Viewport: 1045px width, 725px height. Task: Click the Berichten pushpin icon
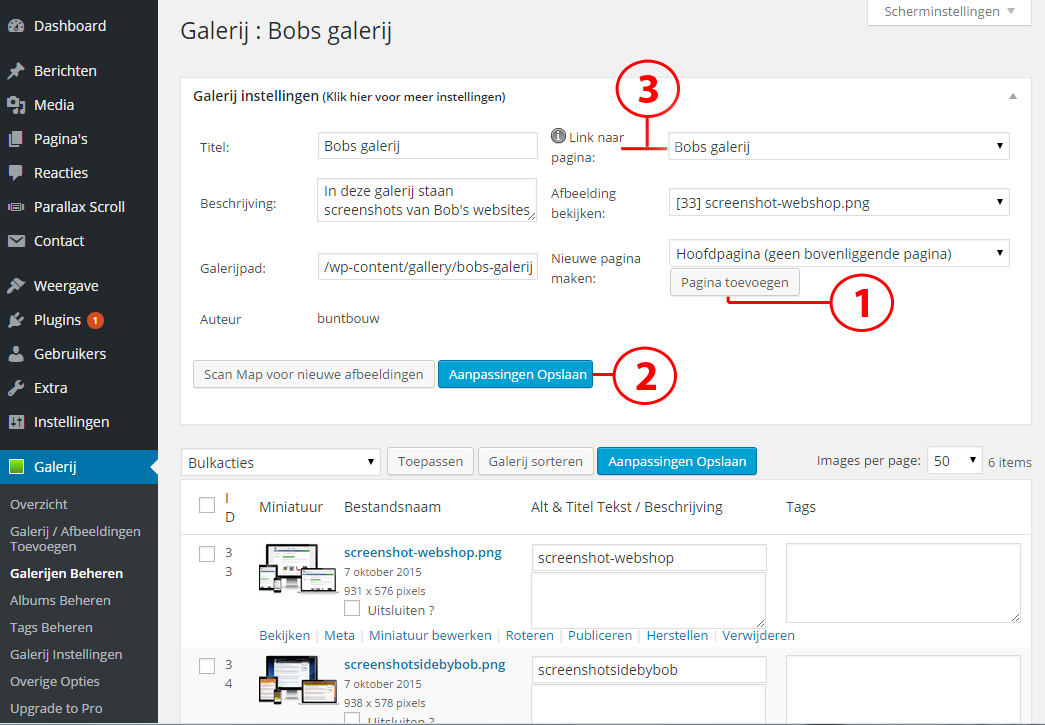pyautogui.click(x=16, y=71)
